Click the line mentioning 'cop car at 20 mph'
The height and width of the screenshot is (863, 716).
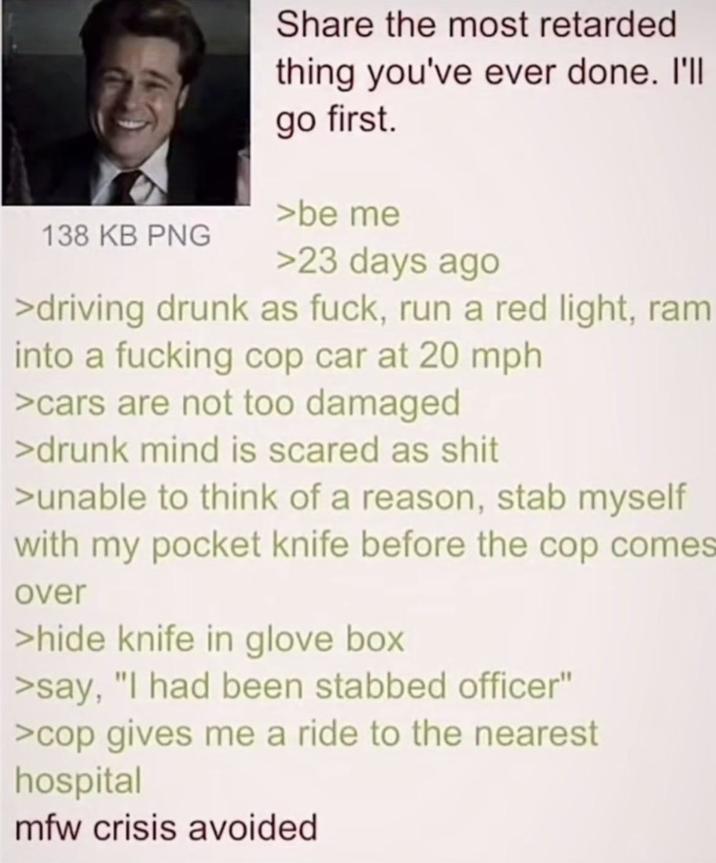278,357
